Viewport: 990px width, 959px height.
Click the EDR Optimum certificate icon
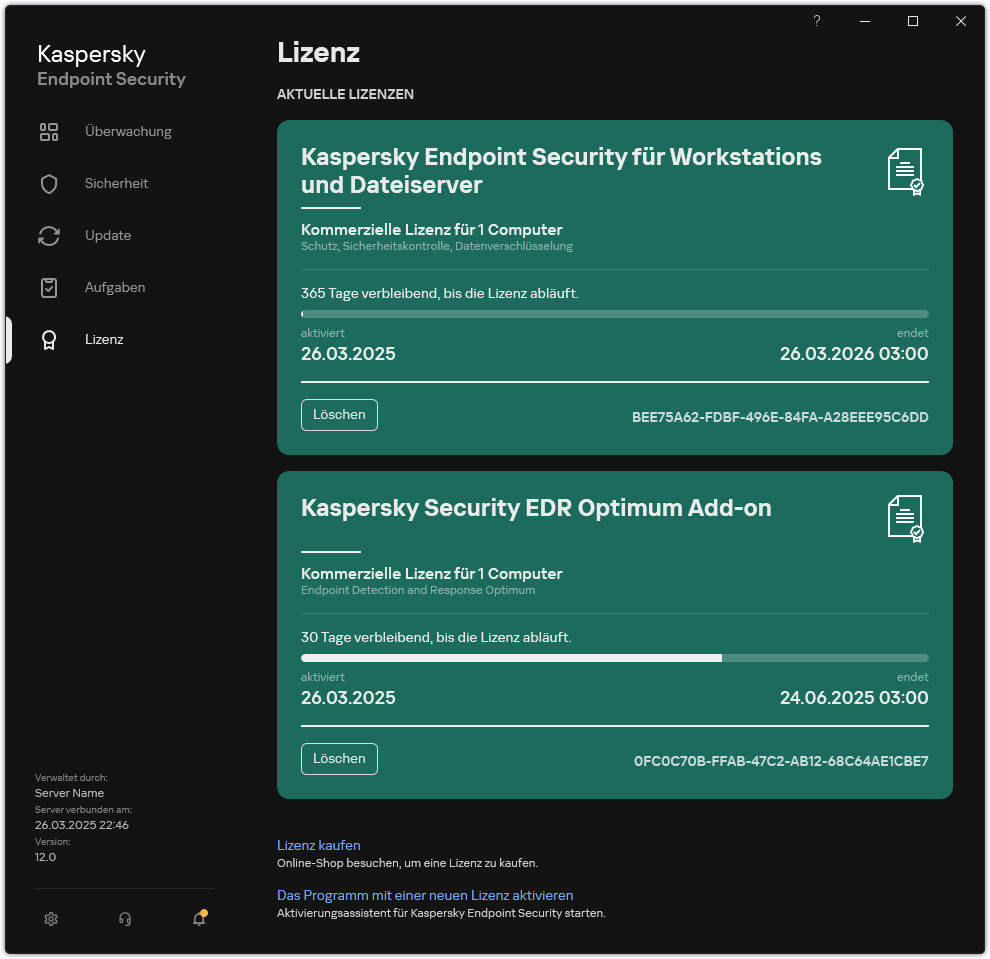point(905,518)
